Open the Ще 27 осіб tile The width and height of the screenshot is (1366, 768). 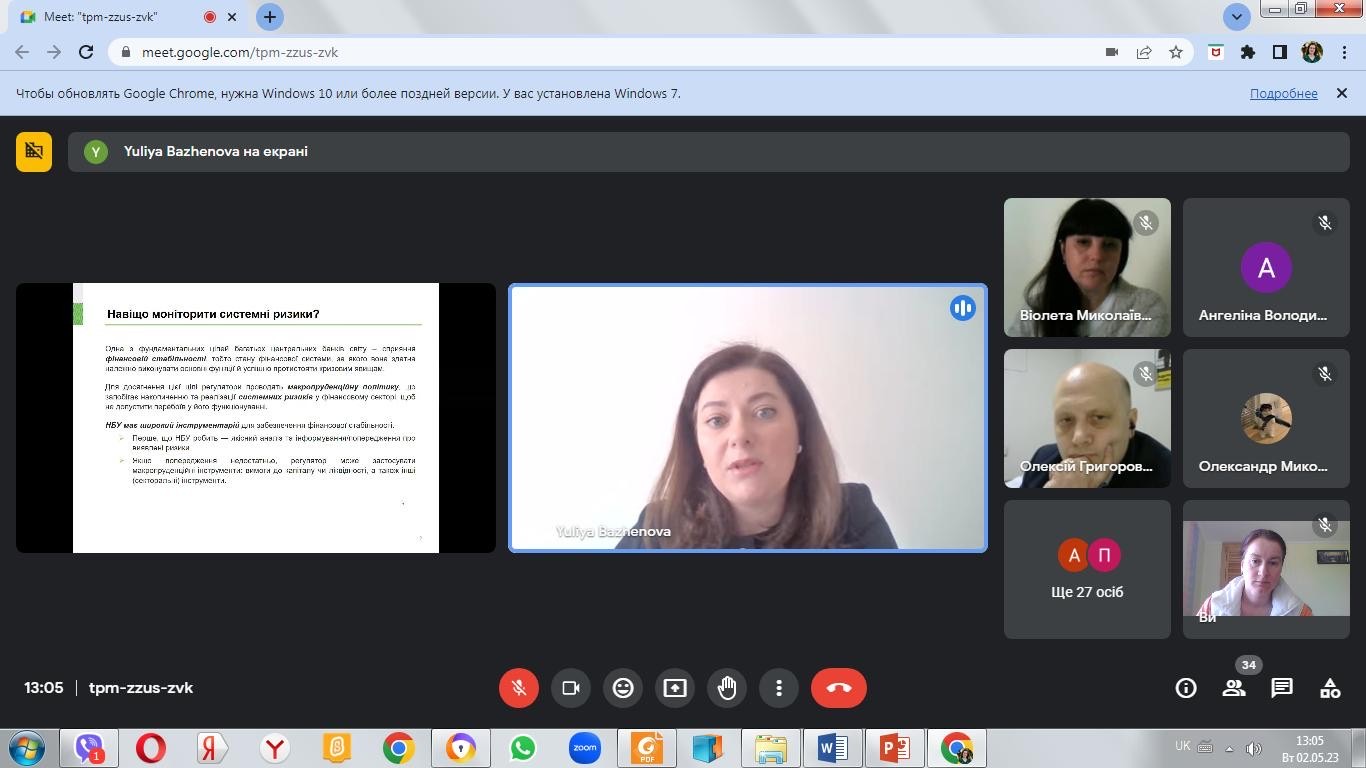(x=1087, y=569)
